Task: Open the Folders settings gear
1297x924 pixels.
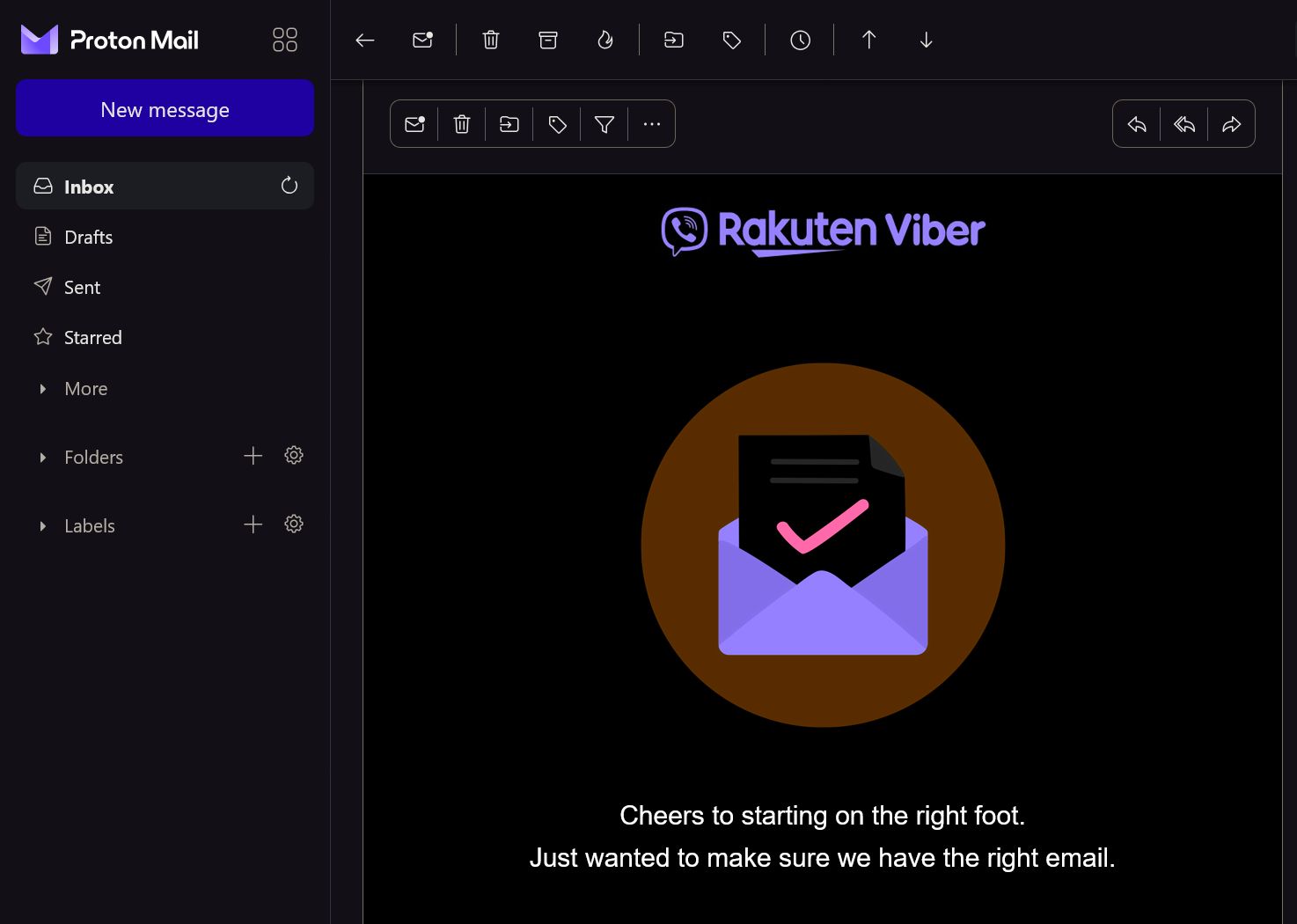Action: click(294, 455)
